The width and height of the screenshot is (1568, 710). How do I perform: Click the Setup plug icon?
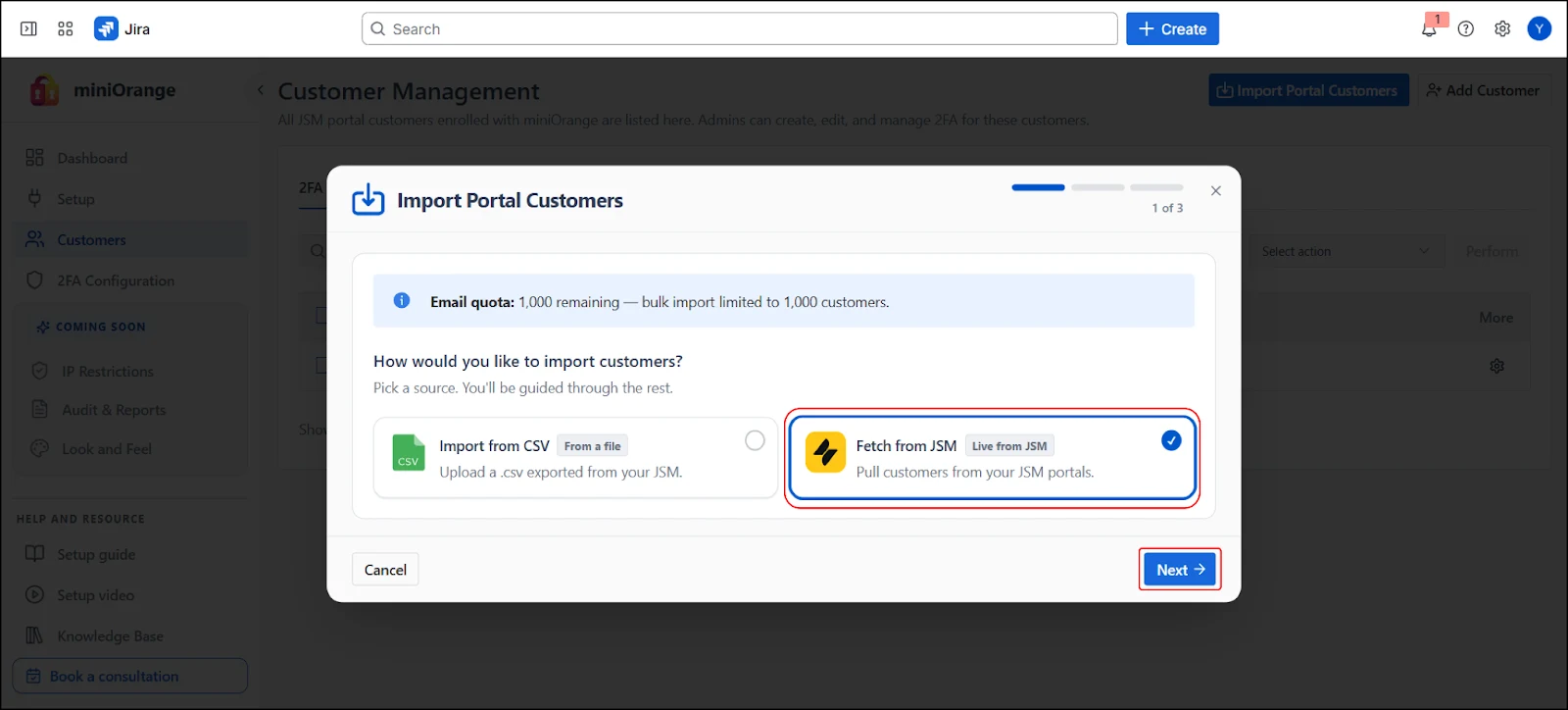(35, 198)
